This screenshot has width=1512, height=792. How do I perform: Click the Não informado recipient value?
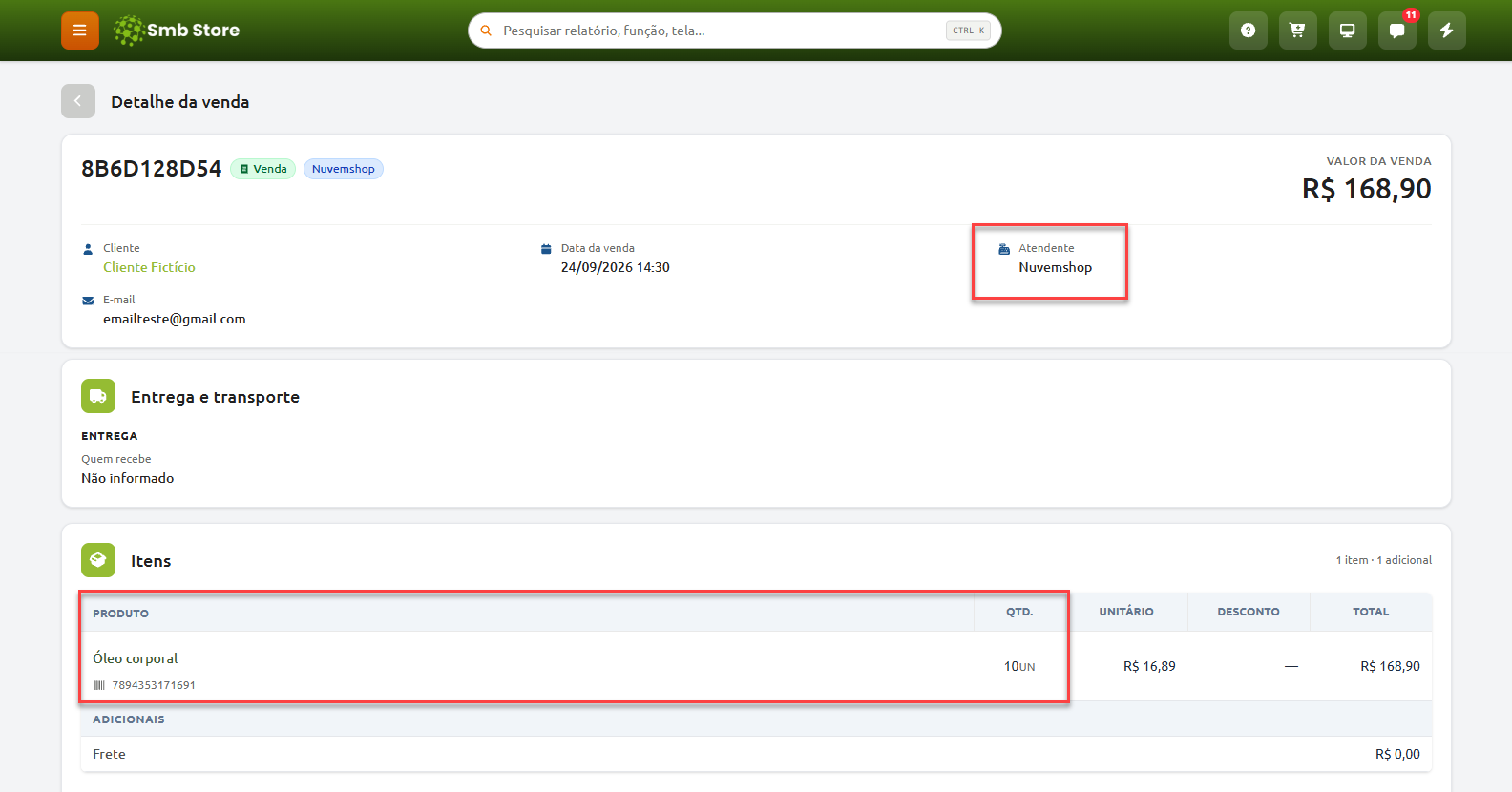click(128, 478)
